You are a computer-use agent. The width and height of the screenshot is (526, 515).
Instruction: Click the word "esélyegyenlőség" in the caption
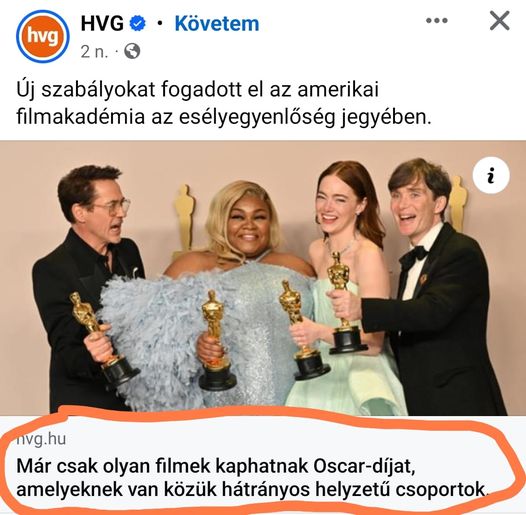[256, 118]
